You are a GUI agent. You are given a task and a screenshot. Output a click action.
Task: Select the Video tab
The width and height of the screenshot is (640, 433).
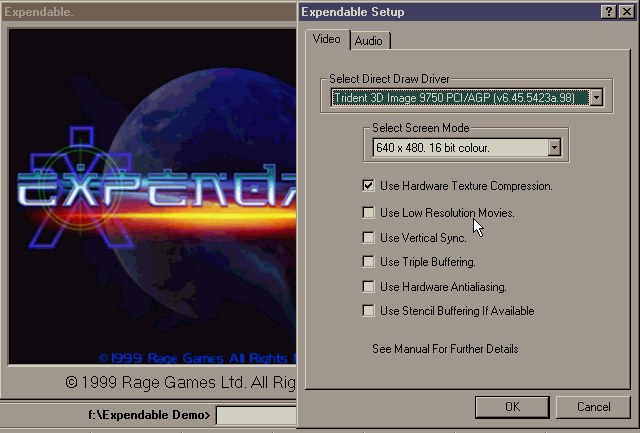(x=327, y=39)
